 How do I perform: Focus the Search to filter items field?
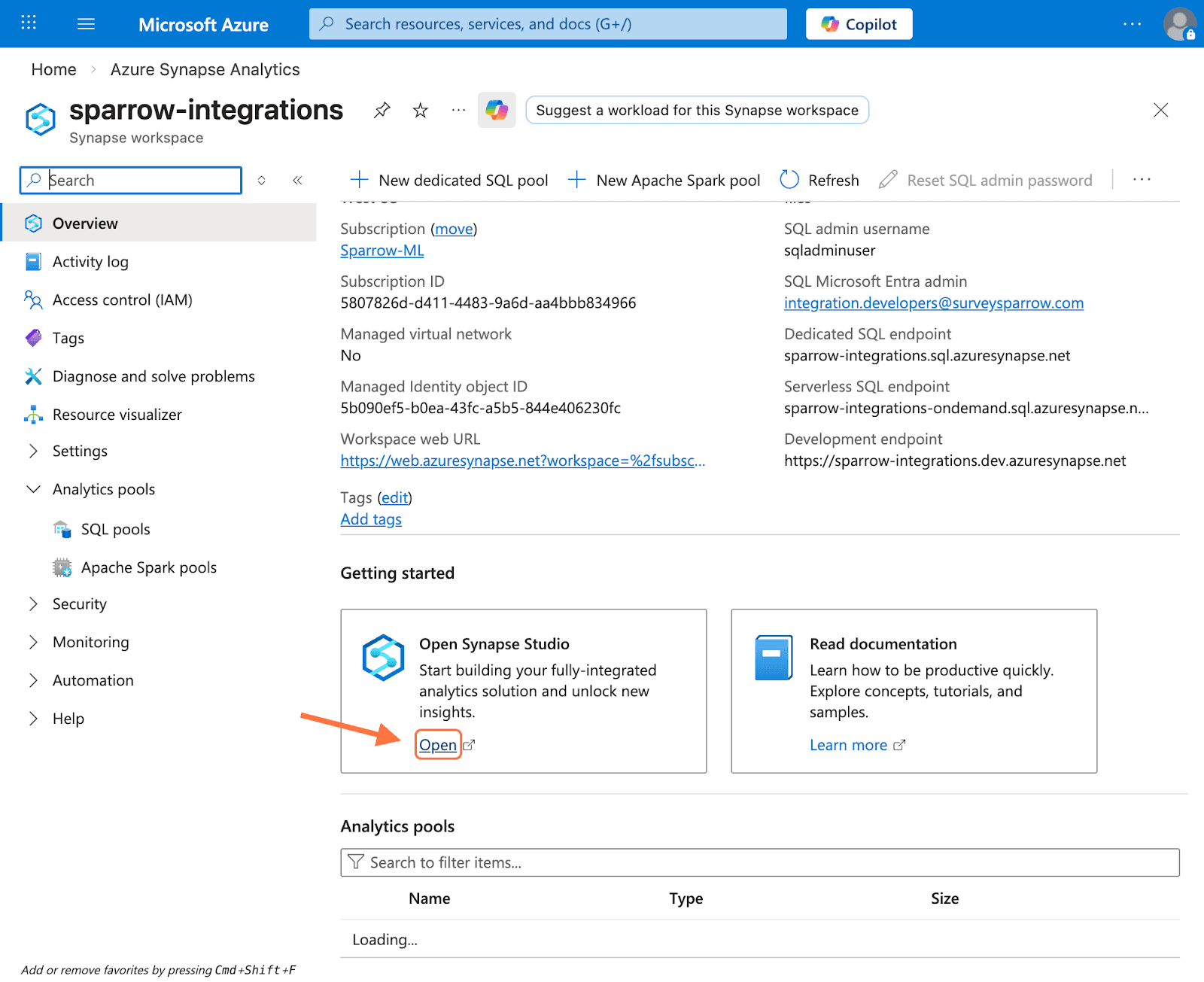point(760,862)
